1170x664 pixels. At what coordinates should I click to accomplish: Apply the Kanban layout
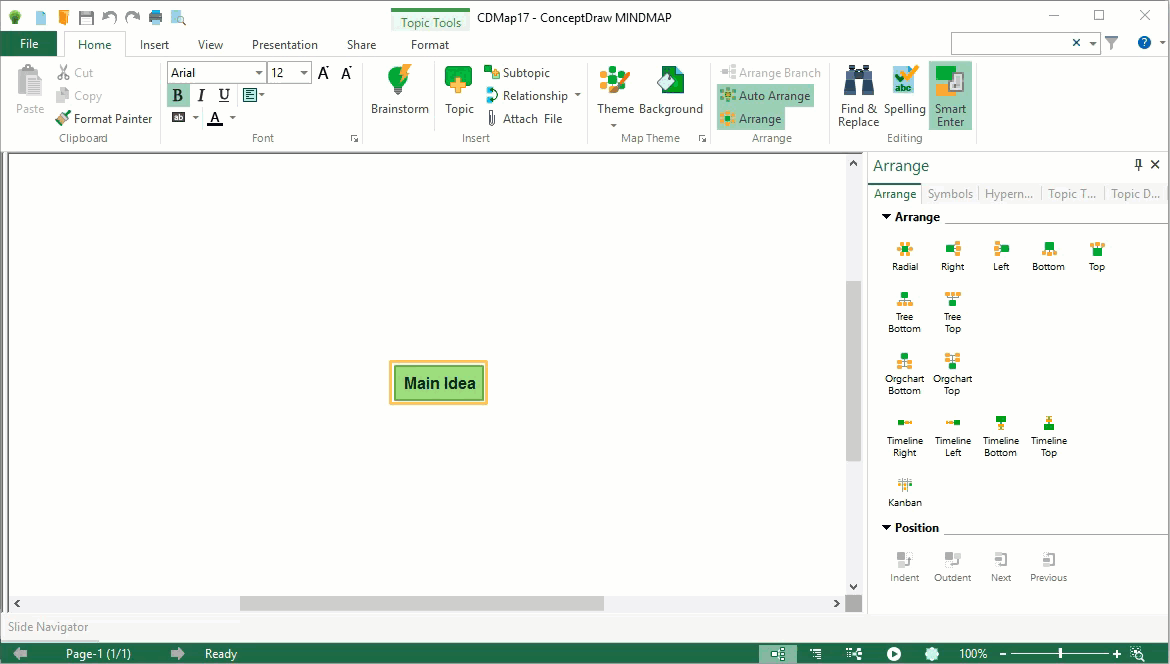tap(904, 492)
